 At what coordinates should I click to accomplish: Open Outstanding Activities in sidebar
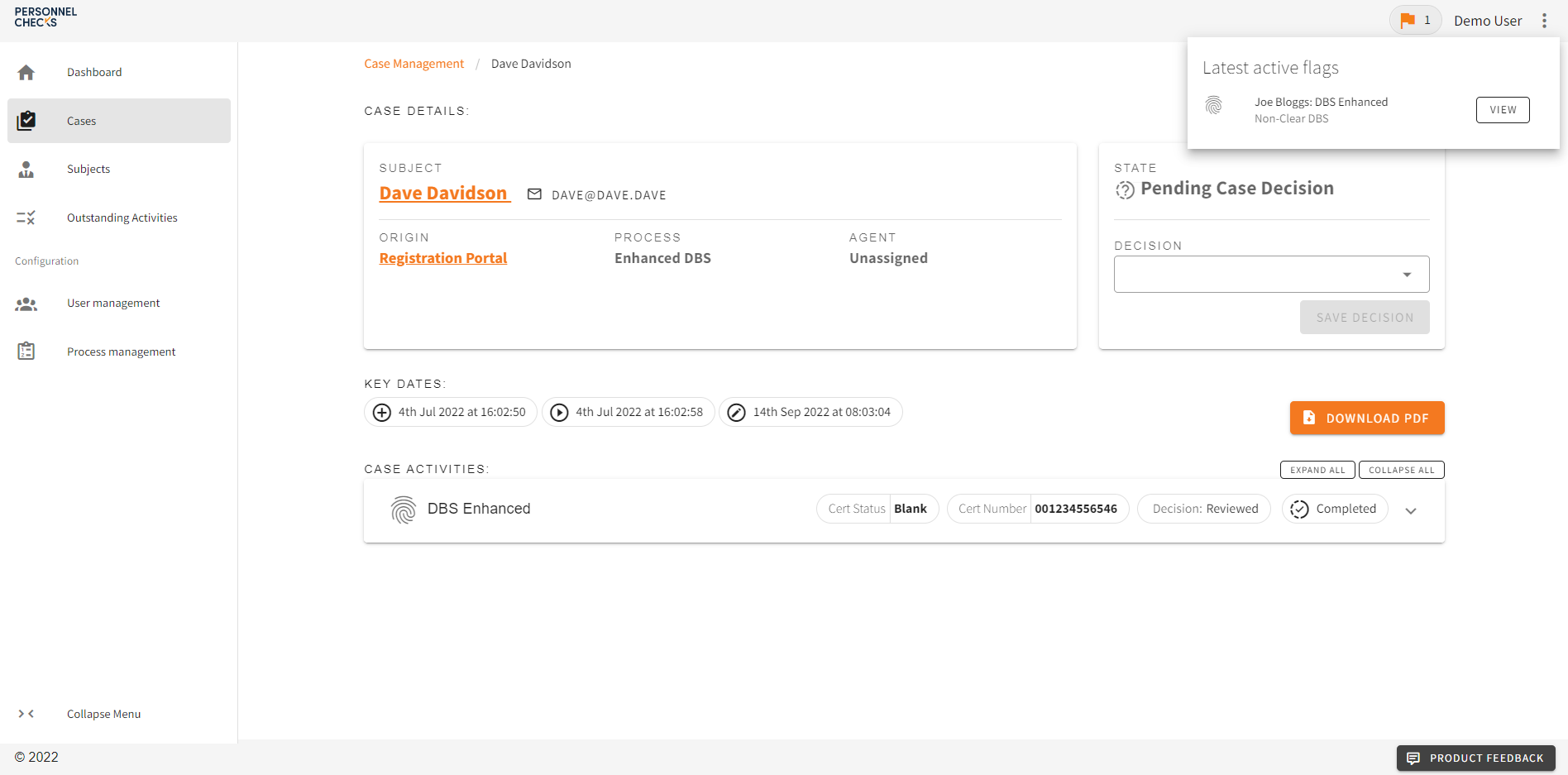pos(119,218)
